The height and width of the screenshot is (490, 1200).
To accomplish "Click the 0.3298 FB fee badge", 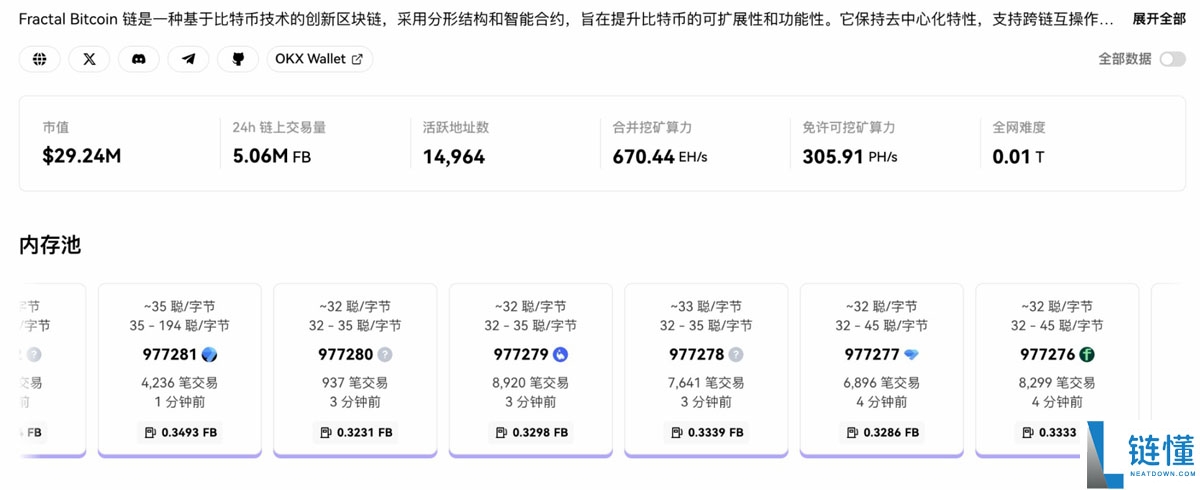I will (531, 433).
